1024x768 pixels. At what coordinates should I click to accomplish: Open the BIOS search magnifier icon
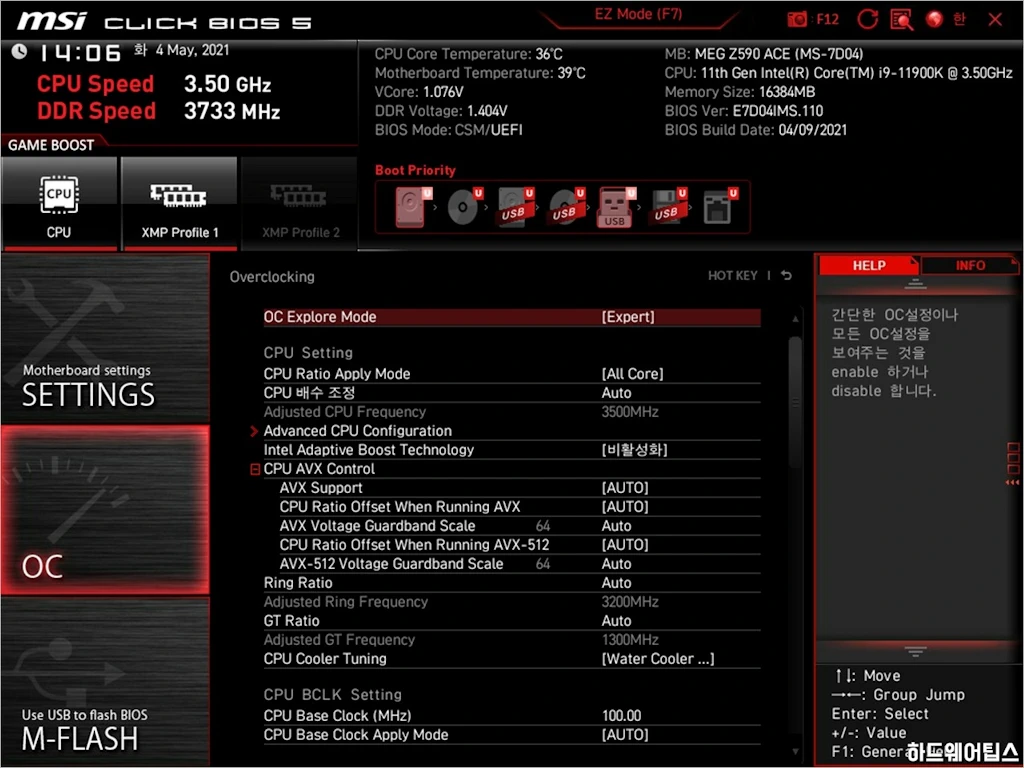click(901, 20)
